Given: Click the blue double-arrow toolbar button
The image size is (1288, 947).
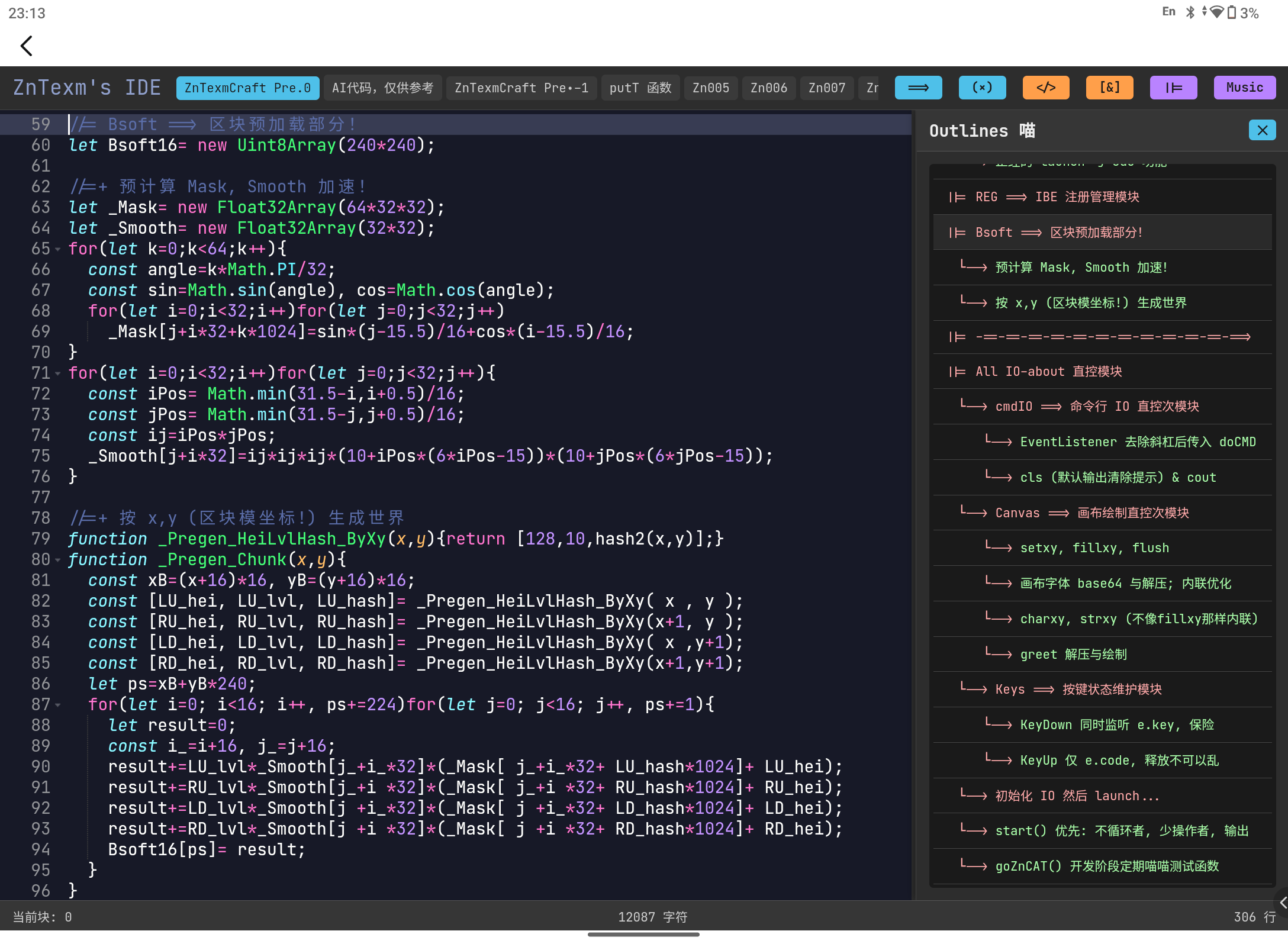Looking at the screenshot, I should pos(918,88).
